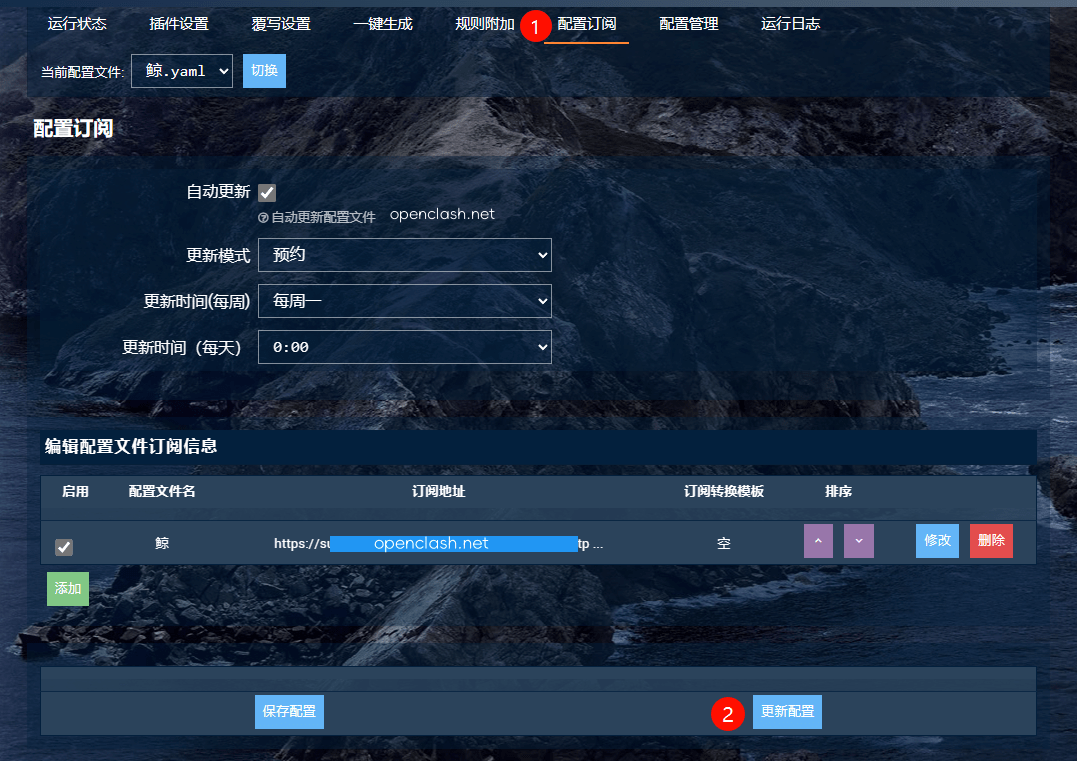Open the 更新模式 dropdown
The width and height of the screenshot is (1077, 761).
pyautogui.click(x=404, y=255)
